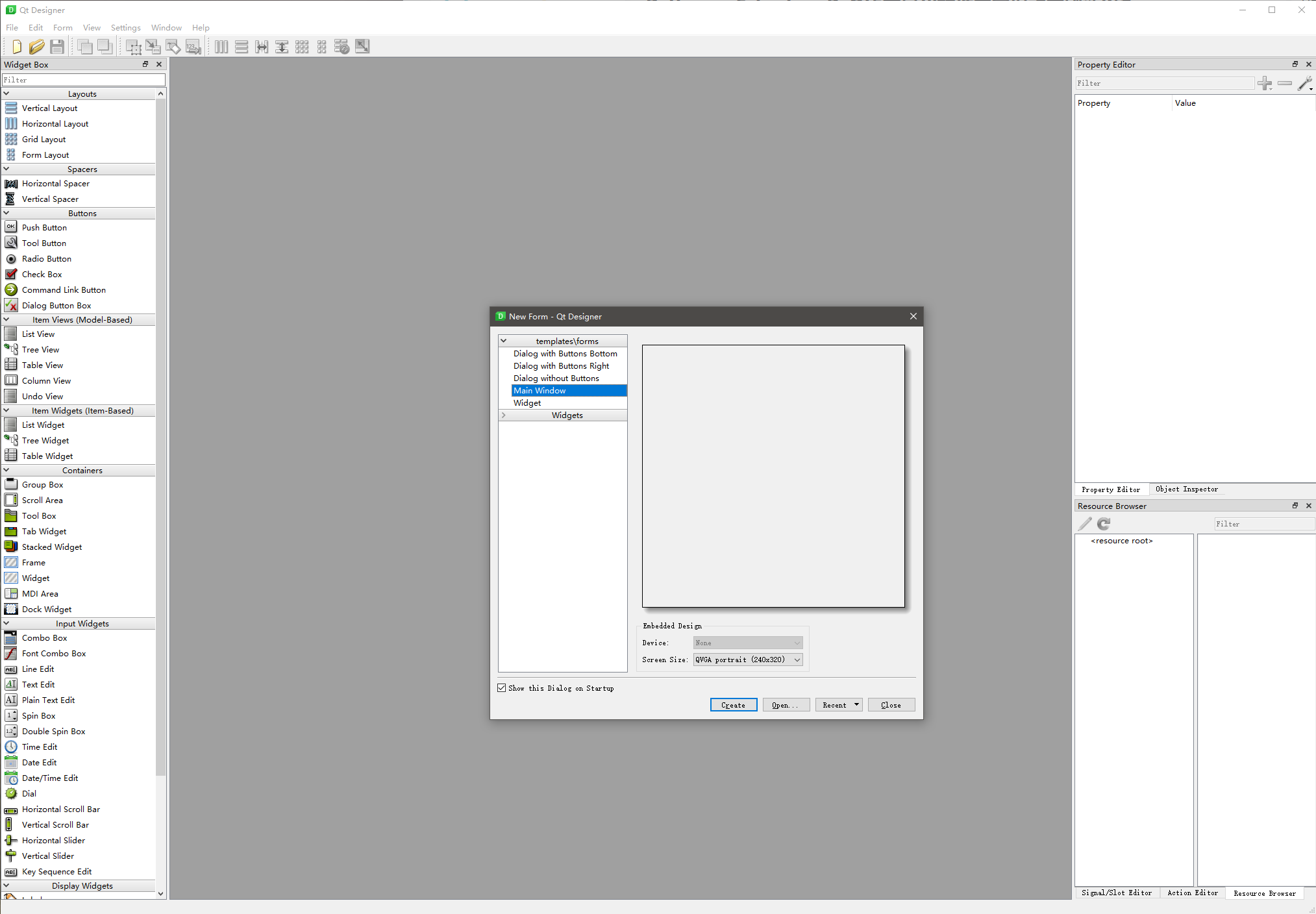Open the File menu
This screenshot has width=1316, height=914.
tap(12, 27)
